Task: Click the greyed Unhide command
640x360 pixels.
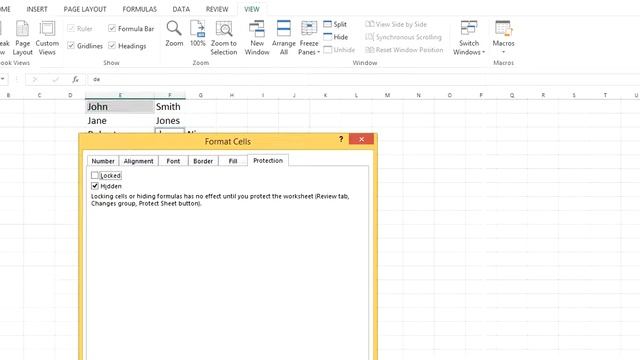Action: coord(339,50)
